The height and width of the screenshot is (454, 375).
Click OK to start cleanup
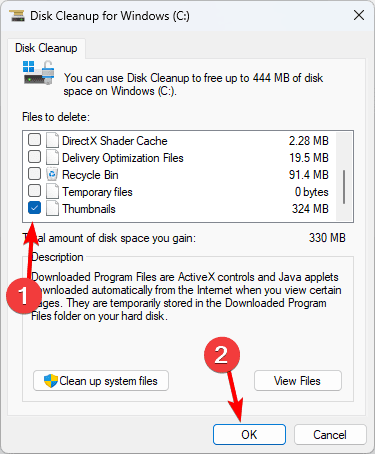(x=249, y=434)
